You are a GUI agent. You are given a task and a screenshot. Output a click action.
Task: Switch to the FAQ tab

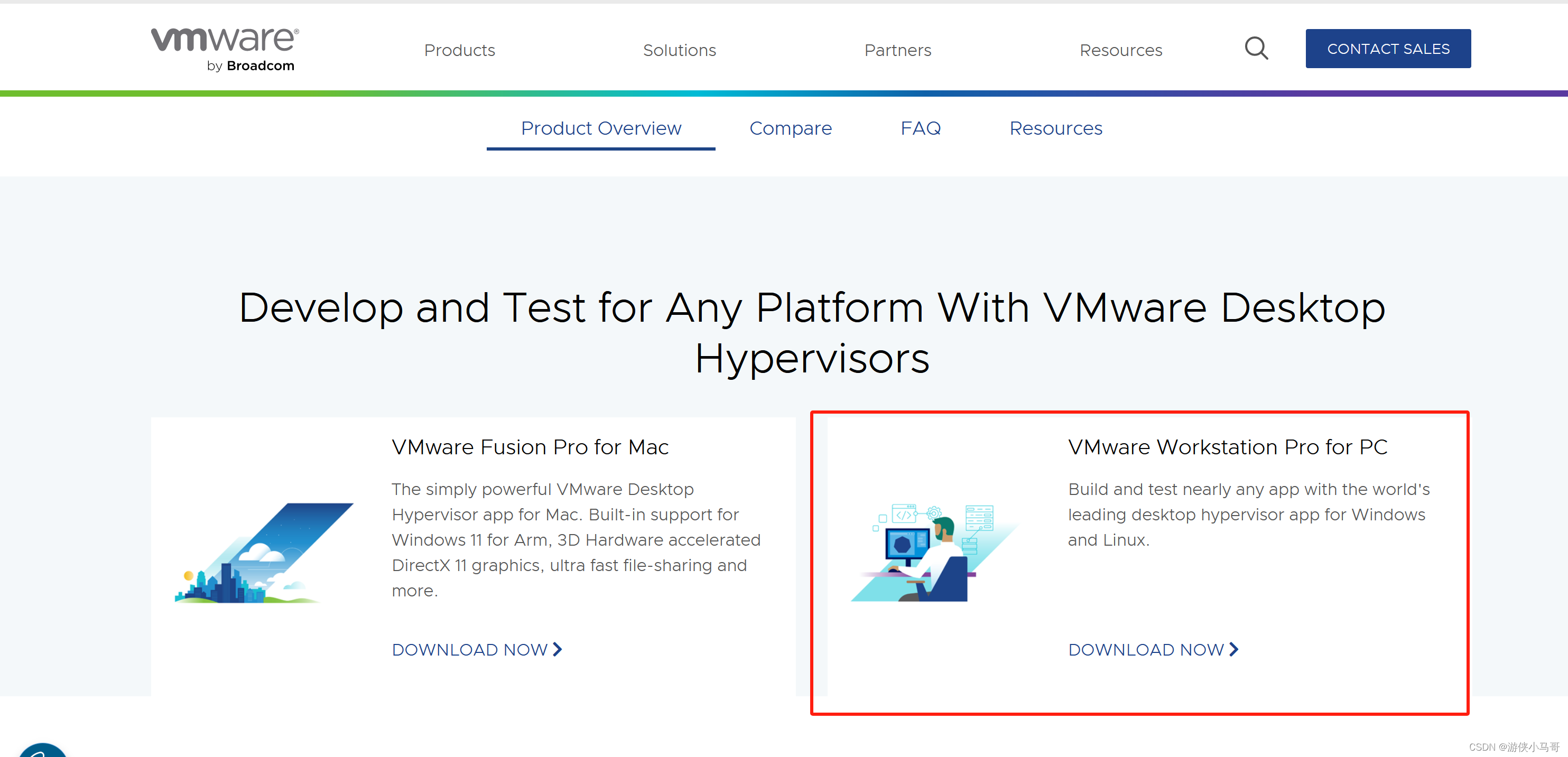(x=921, y=128)
